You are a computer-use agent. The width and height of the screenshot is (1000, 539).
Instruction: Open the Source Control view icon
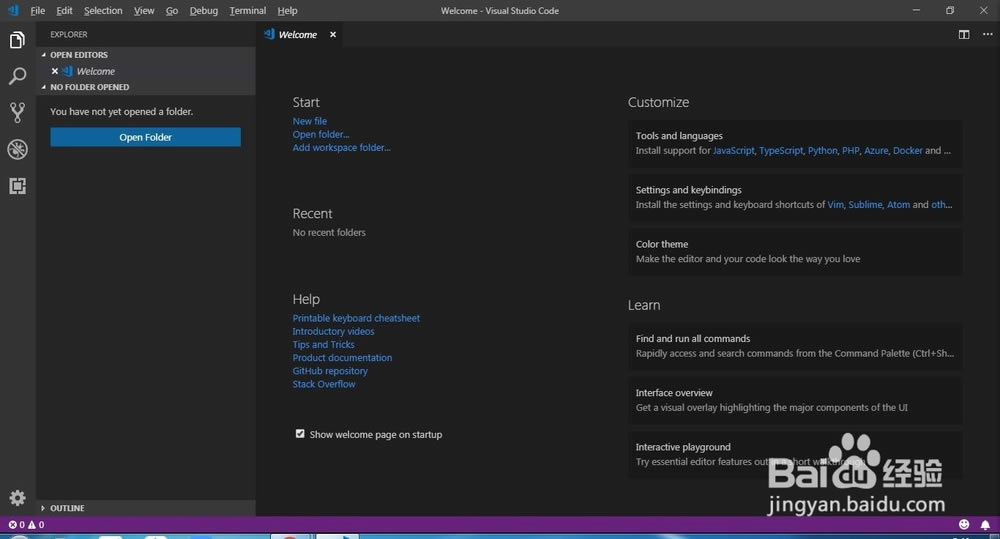17,112
